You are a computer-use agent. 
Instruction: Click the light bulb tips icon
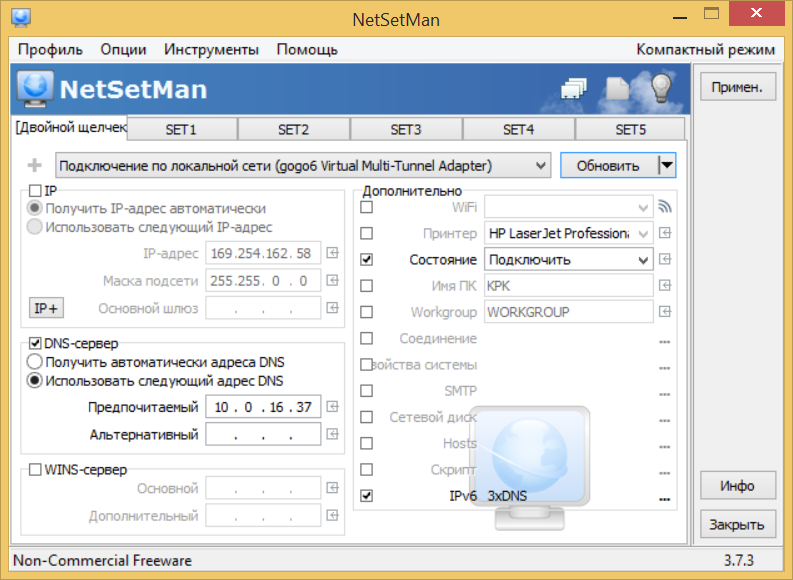pos(661,87)
